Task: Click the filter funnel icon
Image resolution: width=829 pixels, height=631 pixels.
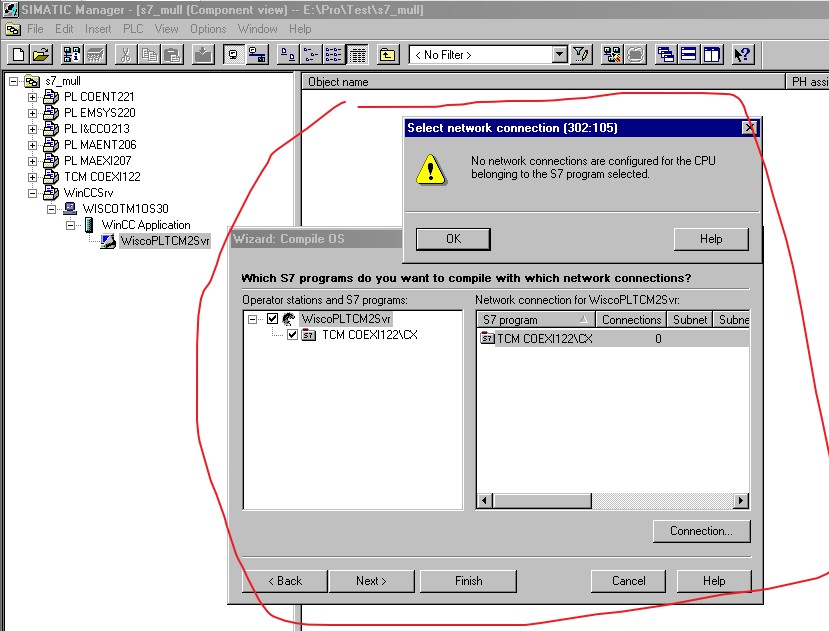Action: [x=581, y=54]
